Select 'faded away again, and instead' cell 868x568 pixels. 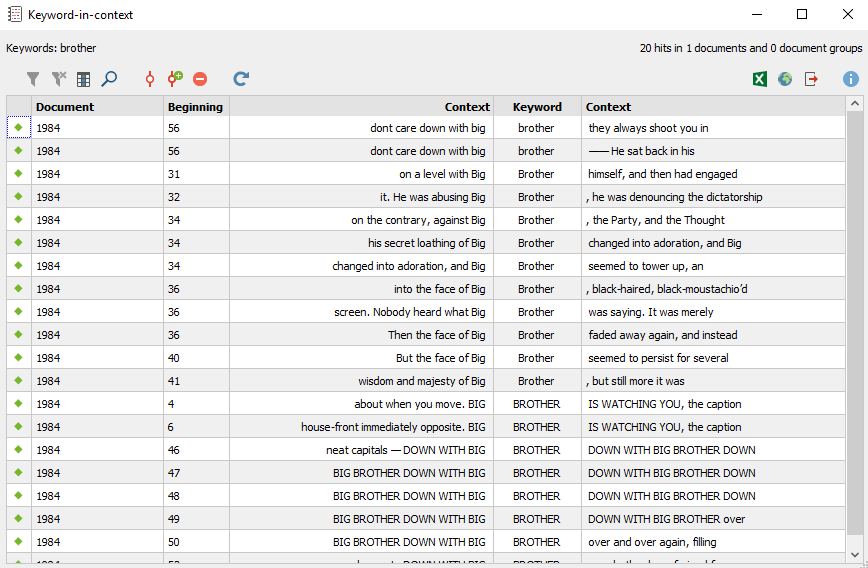pos(713,334)
